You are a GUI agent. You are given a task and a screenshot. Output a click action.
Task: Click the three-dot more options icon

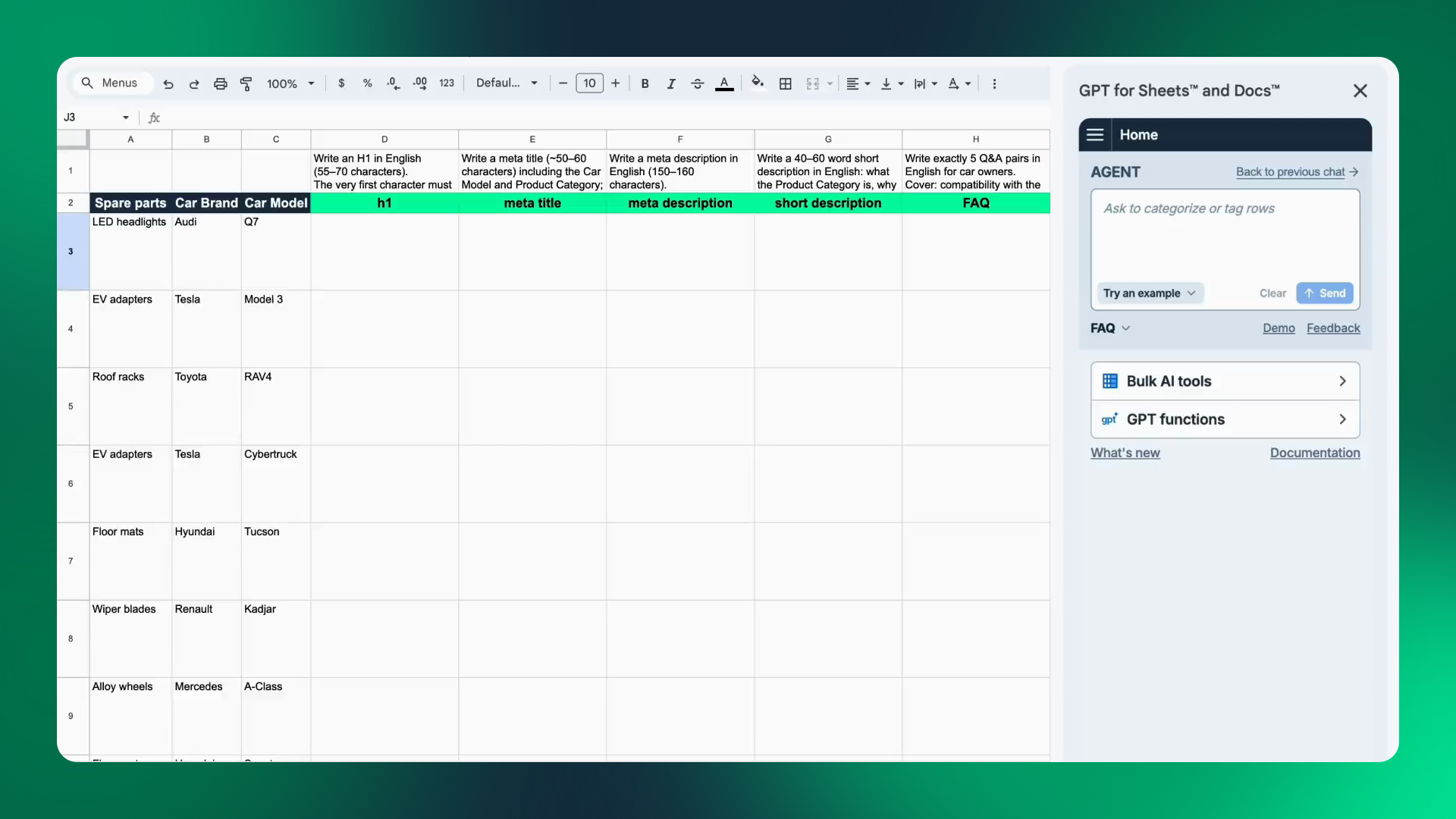[994, 84]
